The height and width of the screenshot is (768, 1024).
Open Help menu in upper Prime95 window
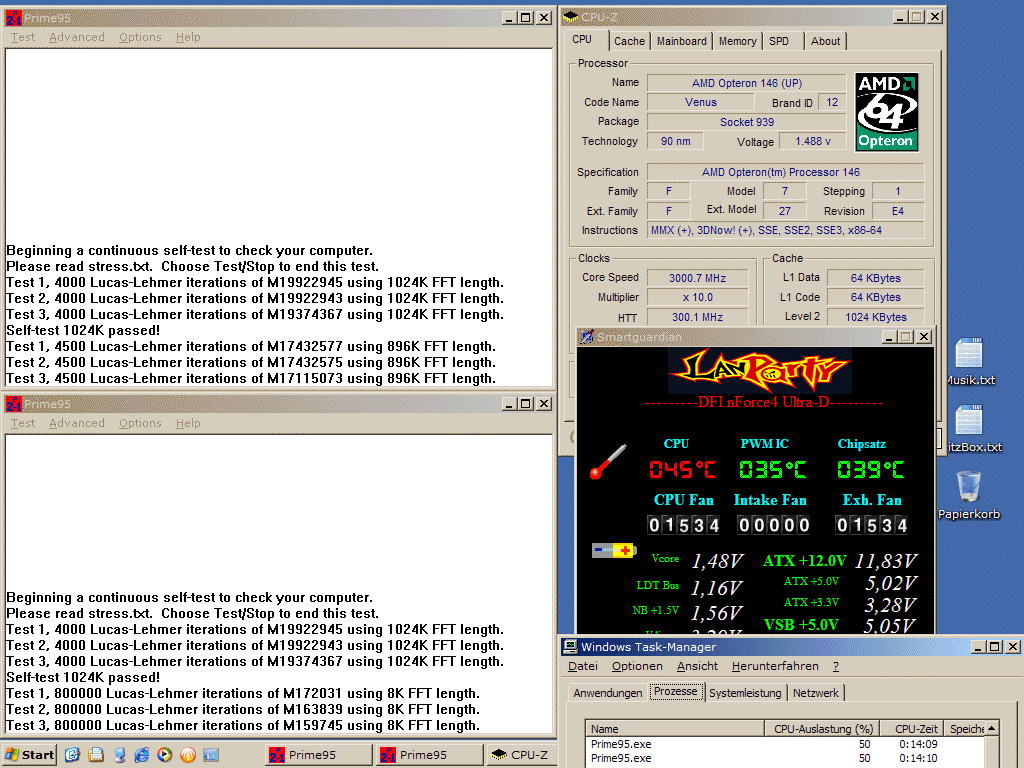188,37
